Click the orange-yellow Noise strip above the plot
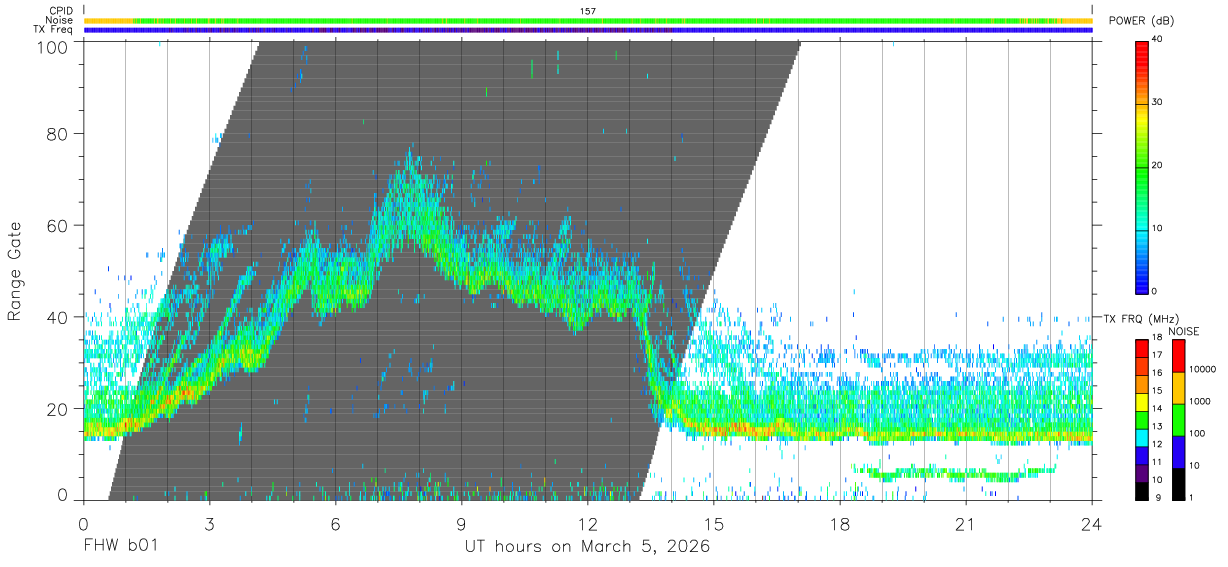Screen dimensions: 1228x567 tap(590, 20)
